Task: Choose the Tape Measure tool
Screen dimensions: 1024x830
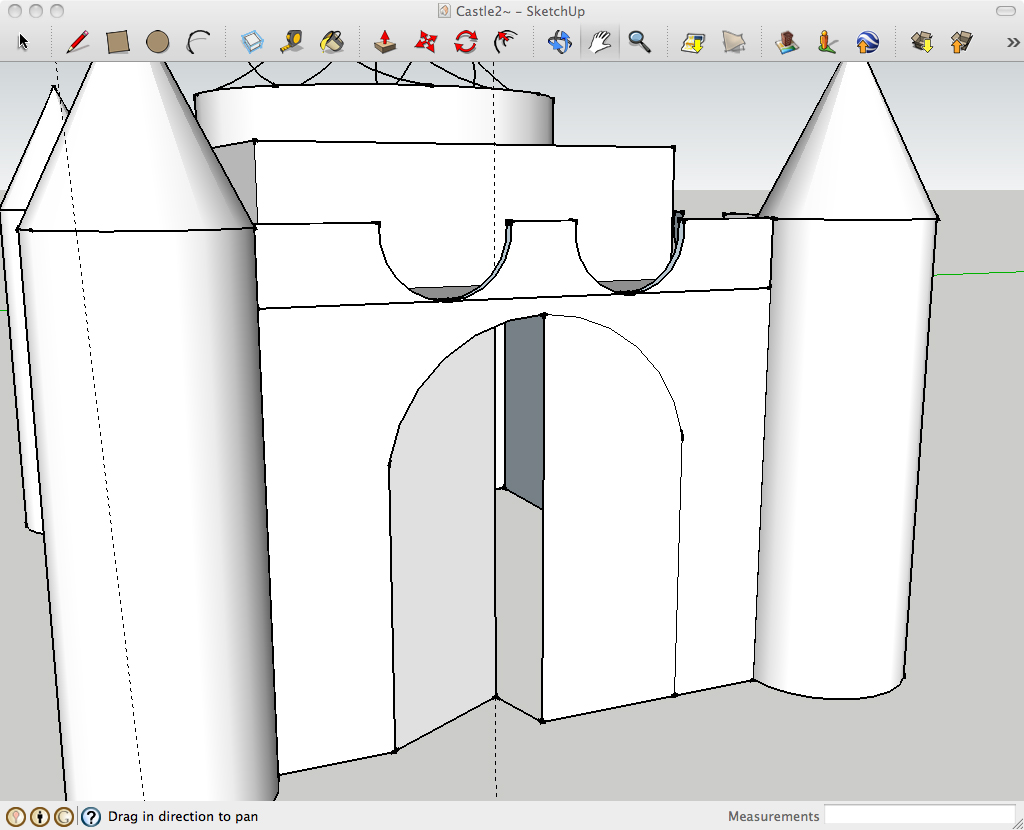Action: click(292, 42)
